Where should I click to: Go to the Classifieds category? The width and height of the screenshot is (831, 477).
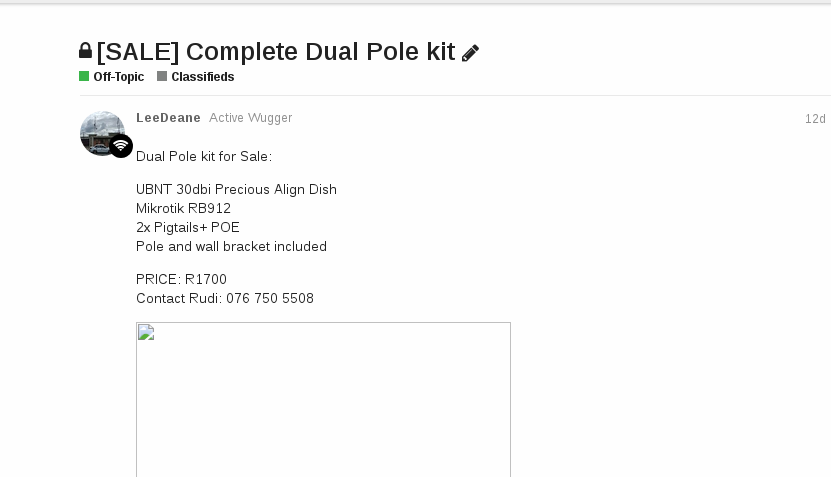(x=202, y=77)
